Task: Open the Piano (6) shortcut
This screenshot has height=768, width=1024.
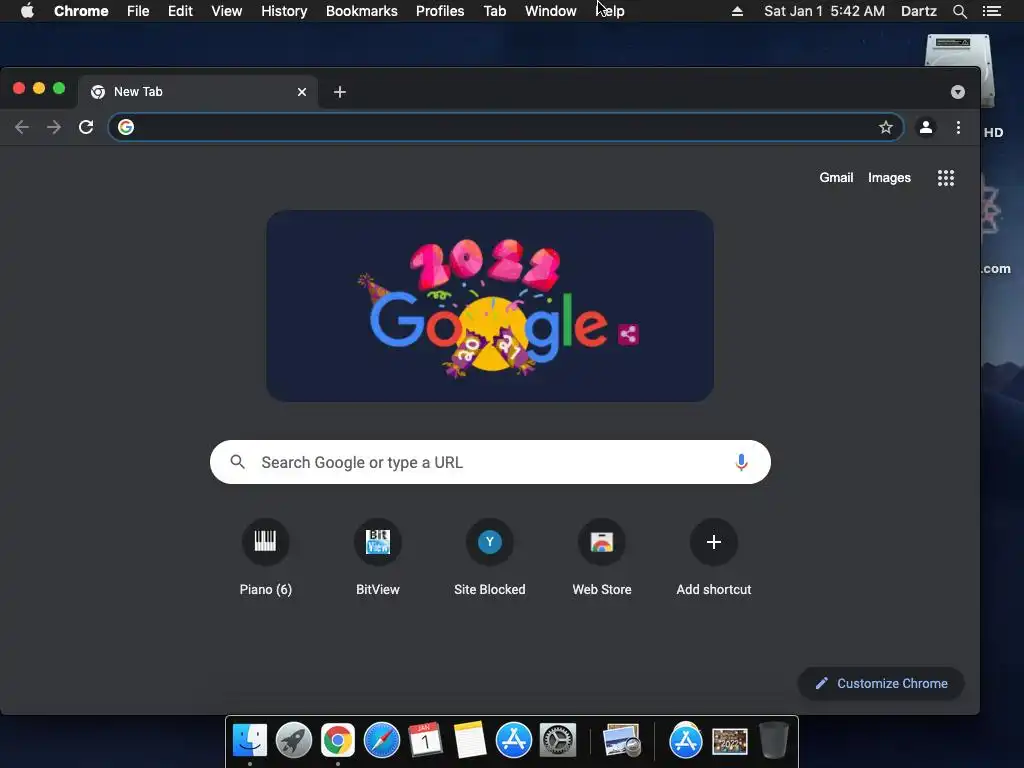Action: (x=265, y=557)
